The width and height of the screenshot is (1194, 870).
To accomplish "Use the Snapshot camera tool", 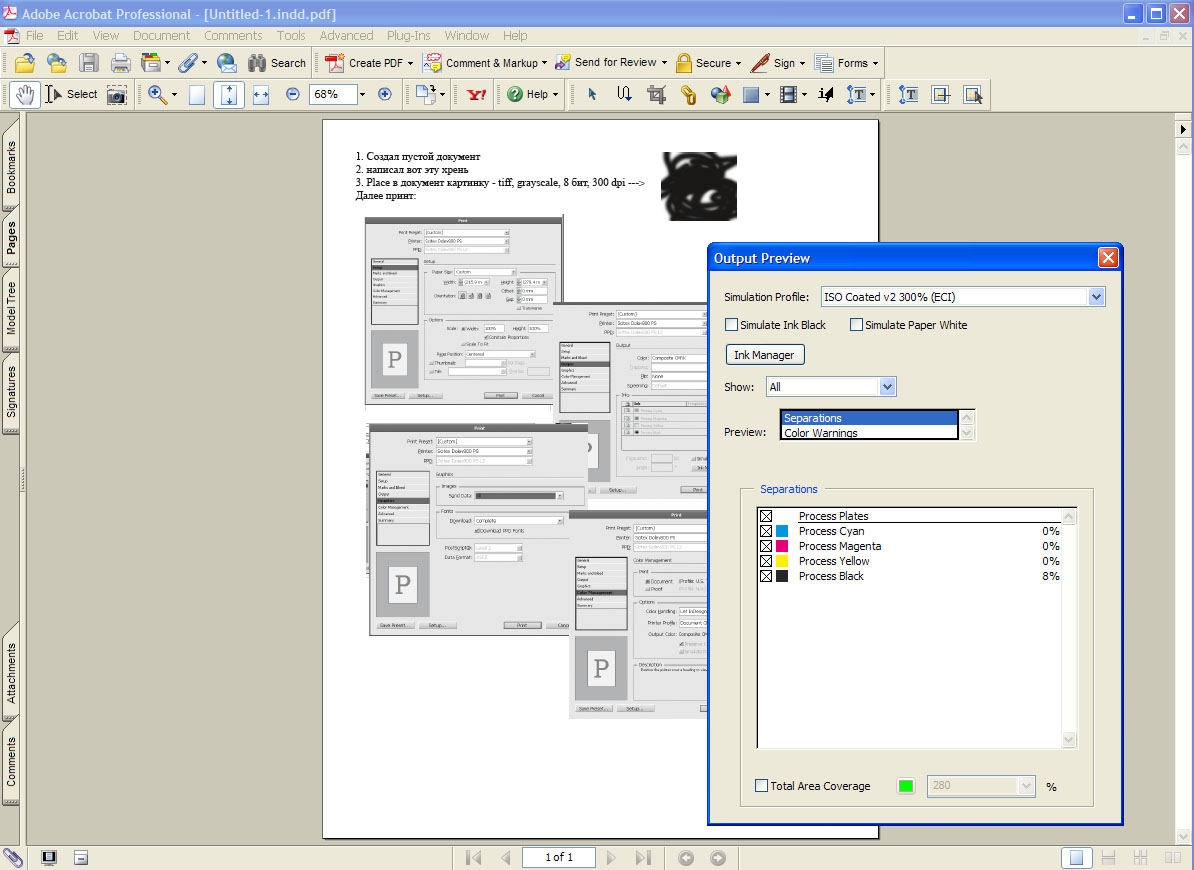I will point(117,94).
